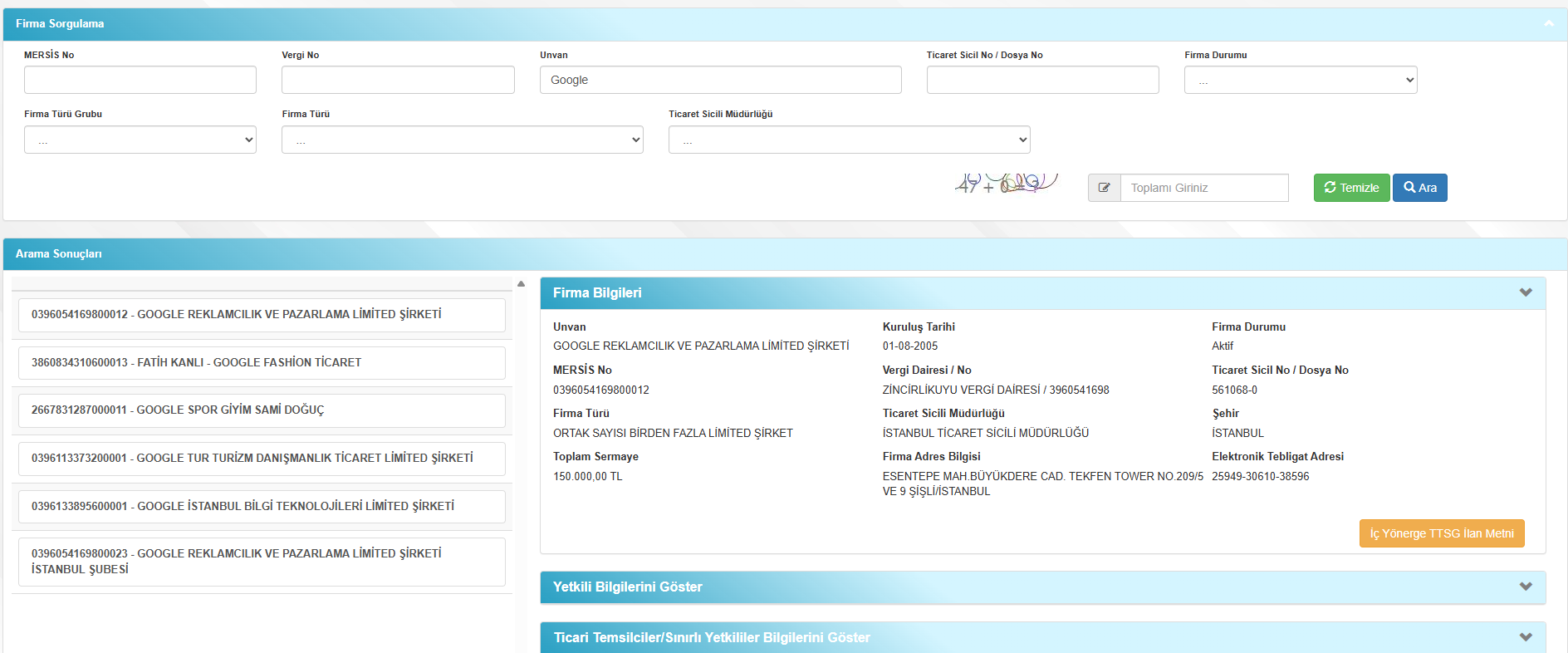Expand Yetkili Bilgilerini Göster section
The width and height of the screenshot is (1568, 653).
[x=1526, y=587]
